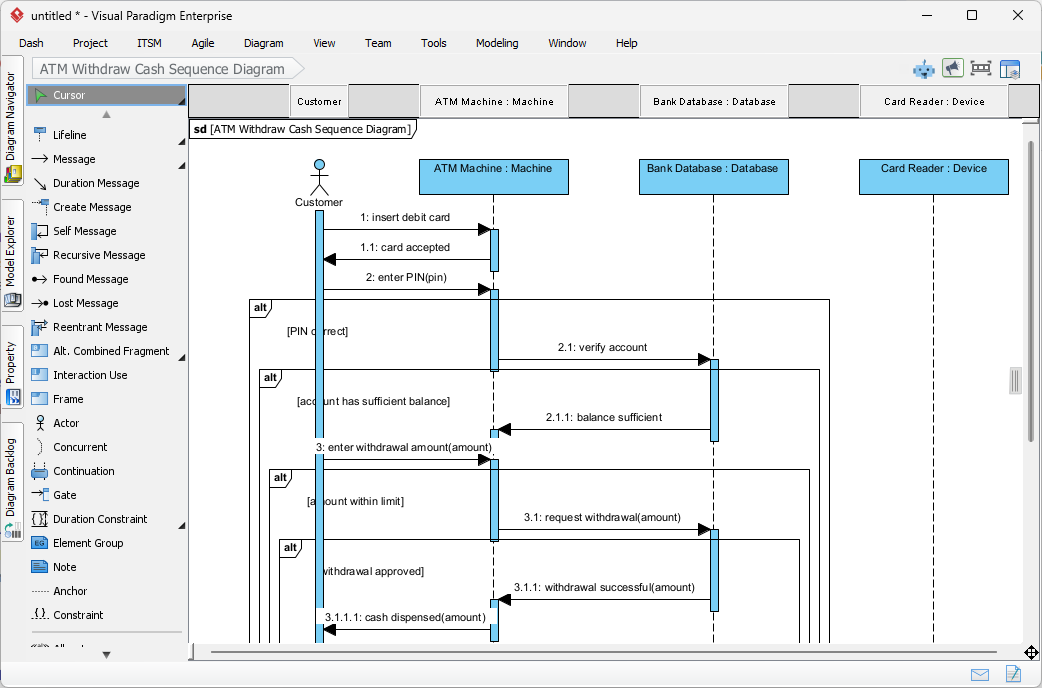Expand Alt. Combined Fragment options arrow
This screenshot has width=1042, height=688.
click(x=182, y=357)
